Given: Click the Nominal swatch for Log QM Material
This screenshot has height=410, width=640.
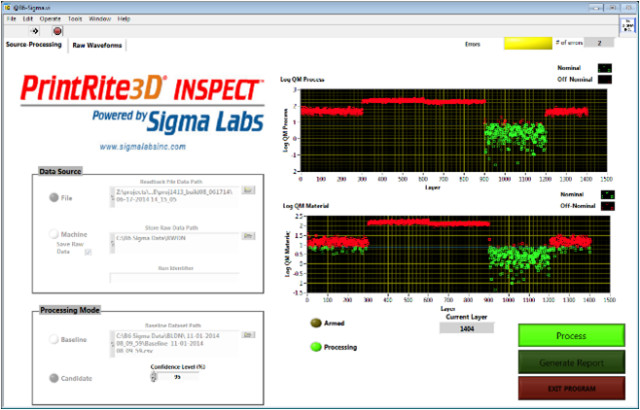Looking at the screenshot, I should pyautogui.click(x=607, y=195).
